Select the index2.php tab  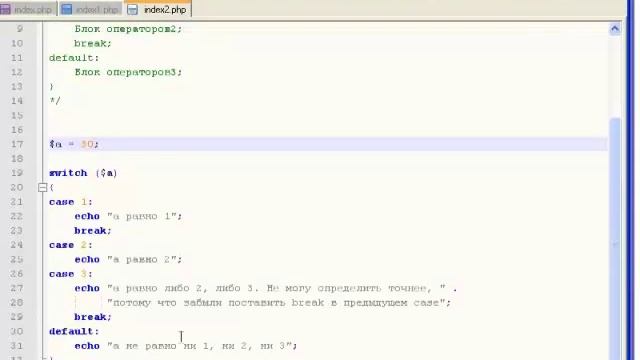click(158, 9)
